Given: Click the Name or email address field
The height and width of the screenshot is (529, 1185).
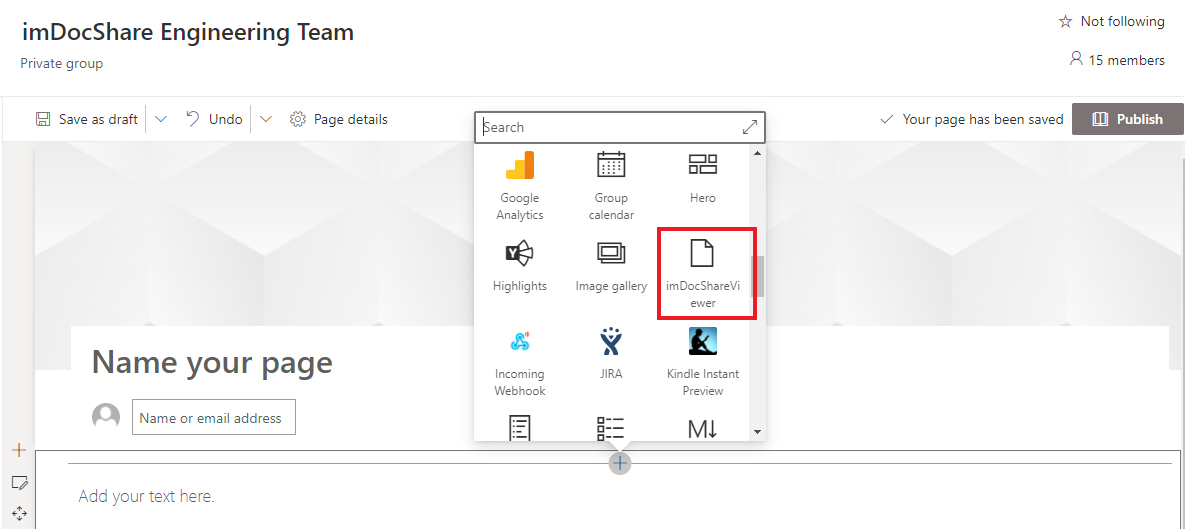Looking at the screenshot, I should (x=214, y=418).
